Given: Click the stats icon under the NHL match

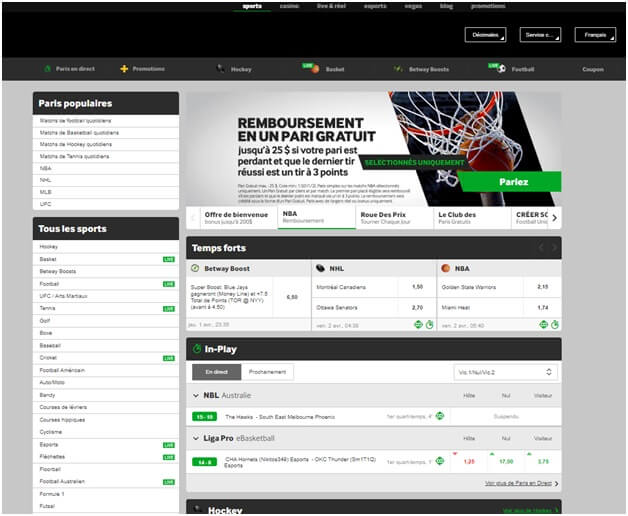Looking at the screenshot, I should [x=418, y=325].
